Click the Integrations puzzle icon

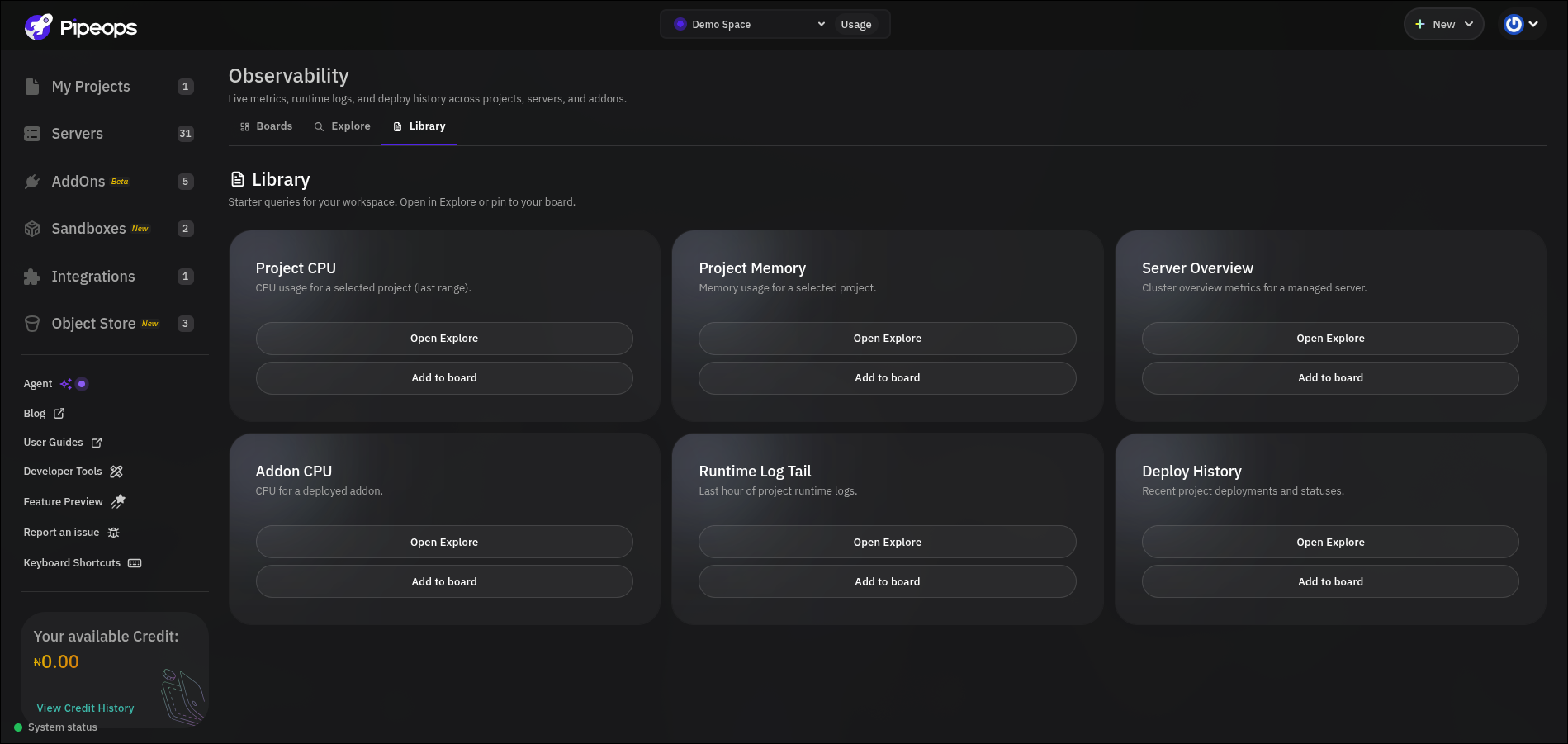[x=32, y=277]
